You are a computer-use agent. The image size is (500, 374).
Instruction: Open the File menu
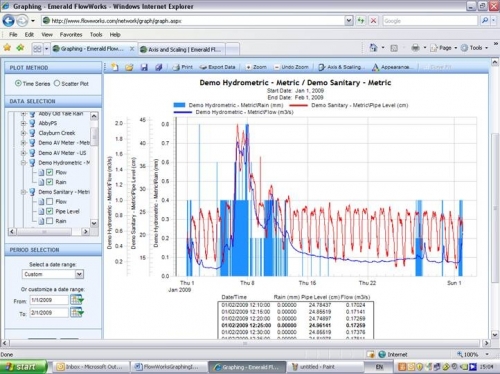click(13, 35)
